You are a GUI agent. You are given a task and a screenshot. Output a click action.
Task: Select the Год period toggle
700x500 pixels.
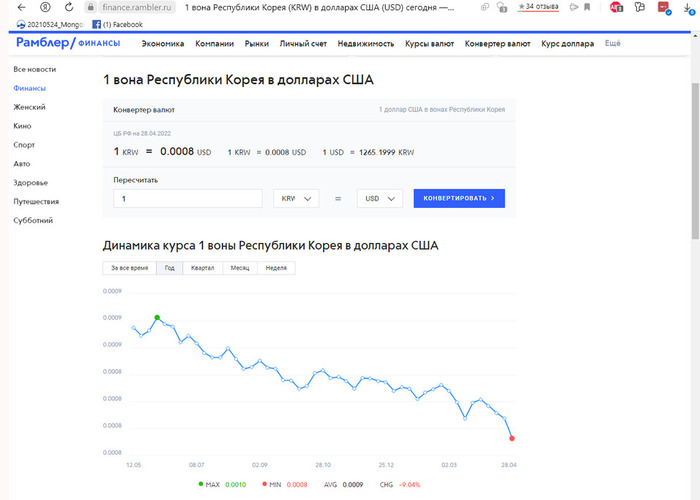(170, 268)
